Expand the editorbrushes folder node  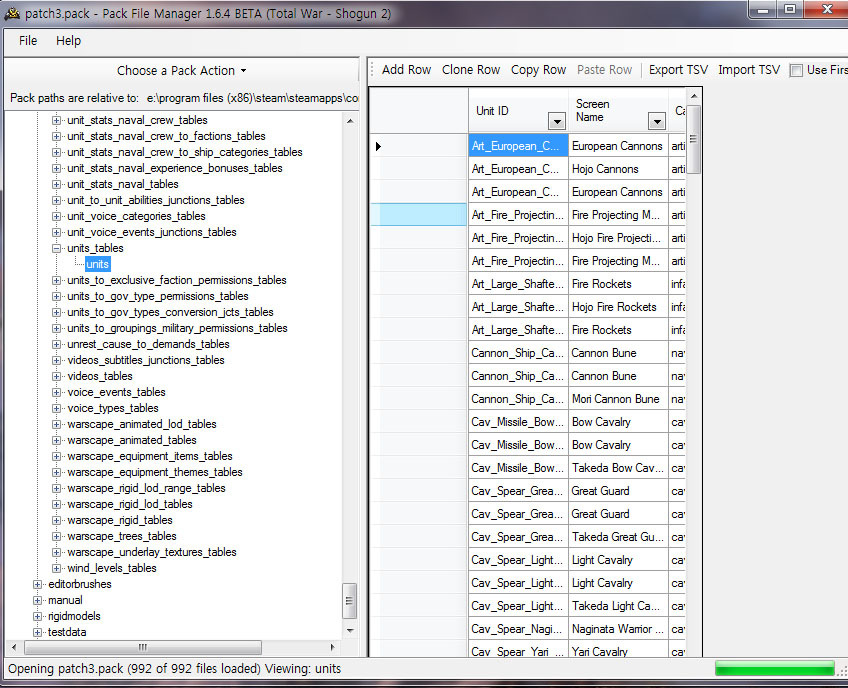click(37, 584)
